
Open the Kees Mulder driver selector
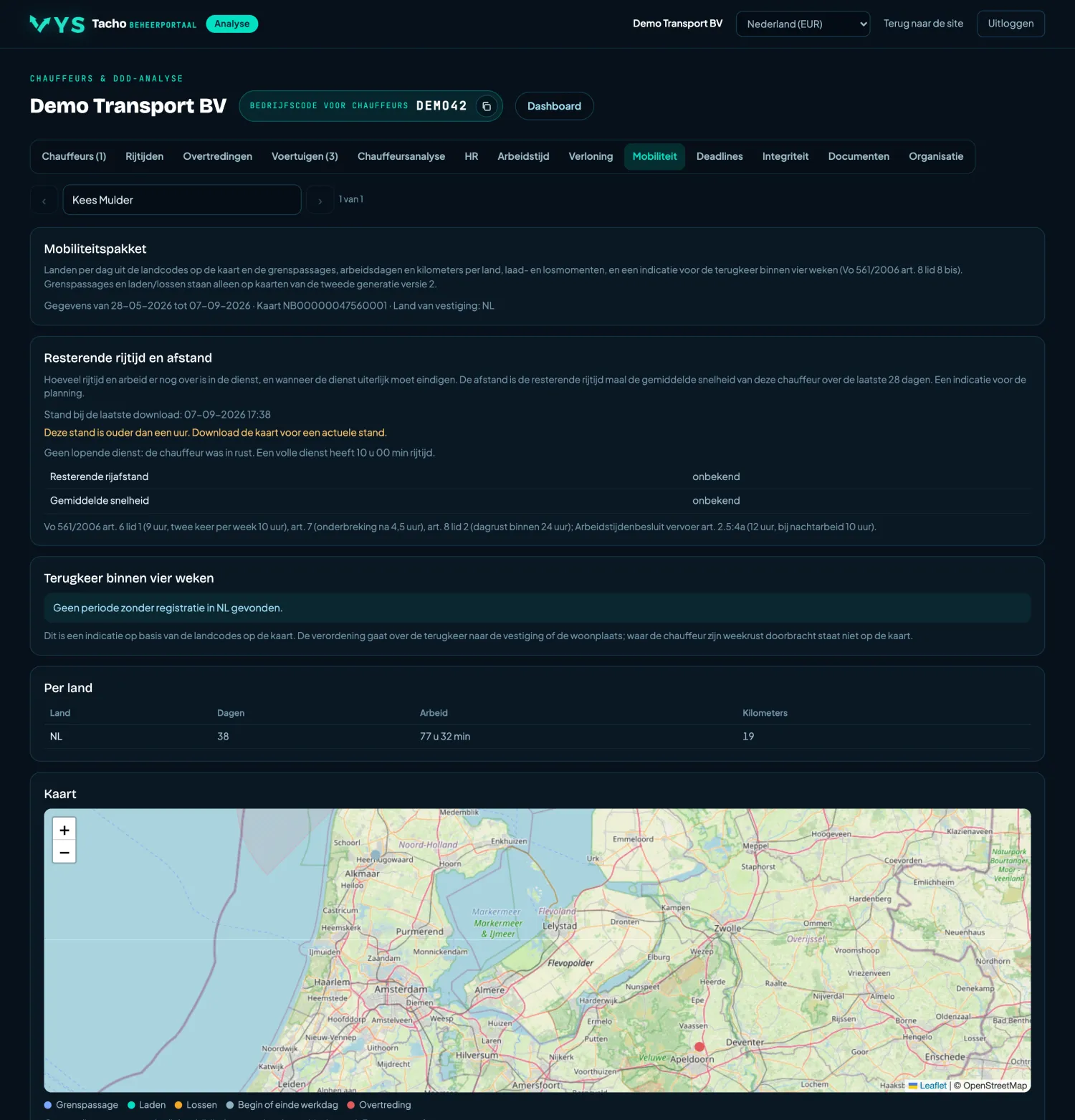click(x=182, y=200)
